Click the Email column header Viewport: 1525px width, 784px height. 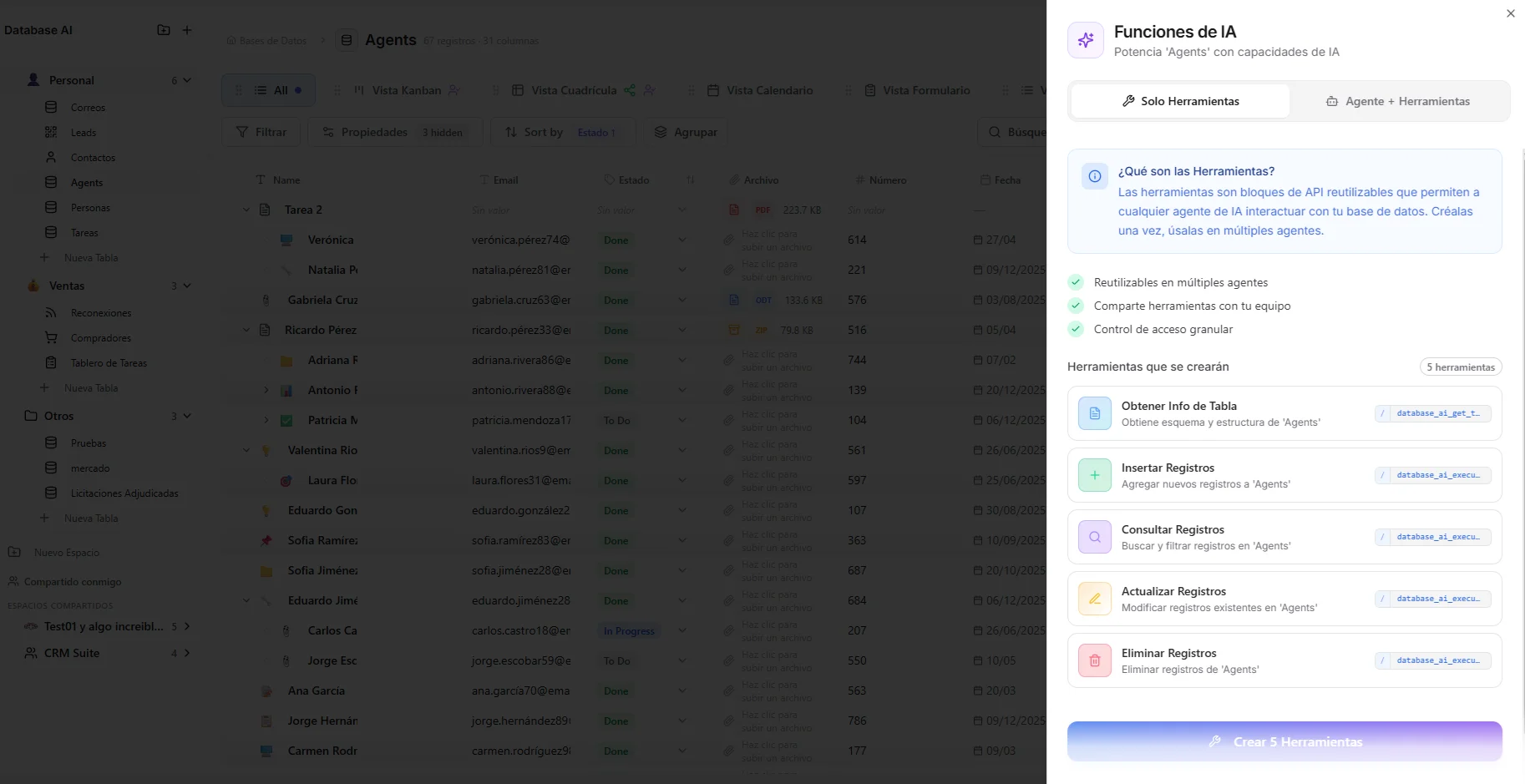pyautogui.click(x=499, y=180)
